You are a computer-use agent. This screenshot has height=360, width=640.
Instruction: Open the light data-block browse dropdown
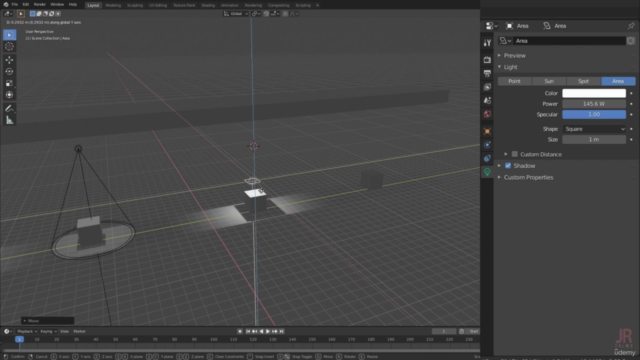click(x=505, y=41)
